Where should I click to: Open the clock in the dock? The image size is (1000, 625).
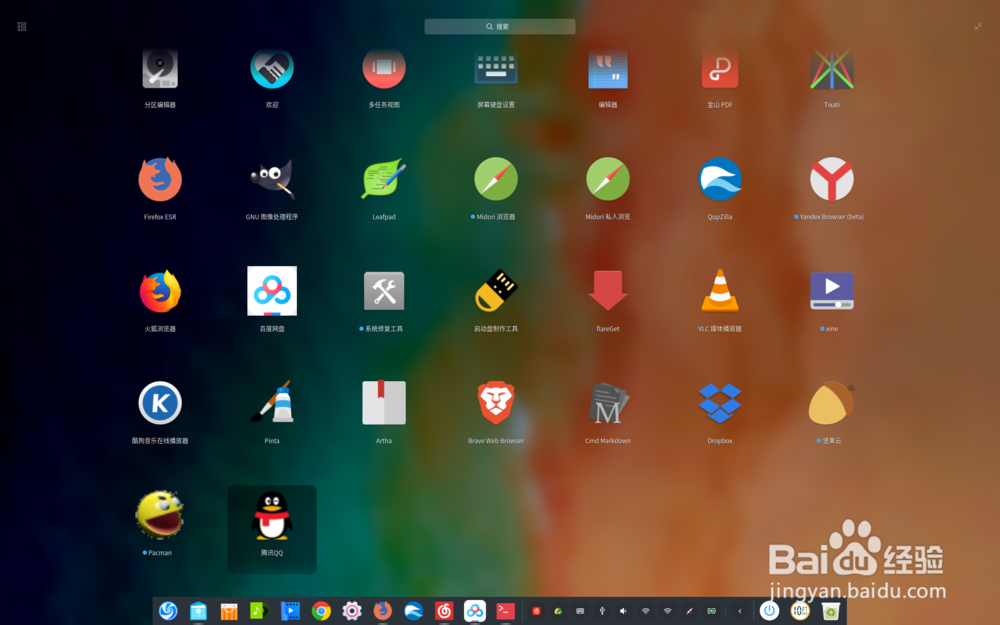(800, 611)
